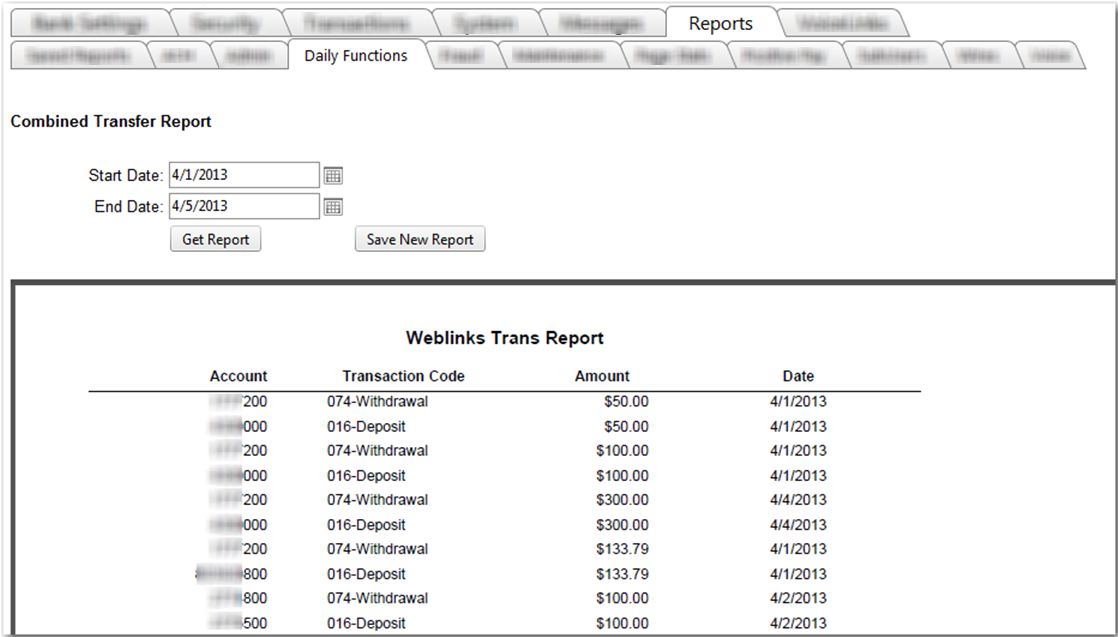Click the Transaction Code column header
This screenshot has height=637, width=1118.
click(x=403, y=377)
